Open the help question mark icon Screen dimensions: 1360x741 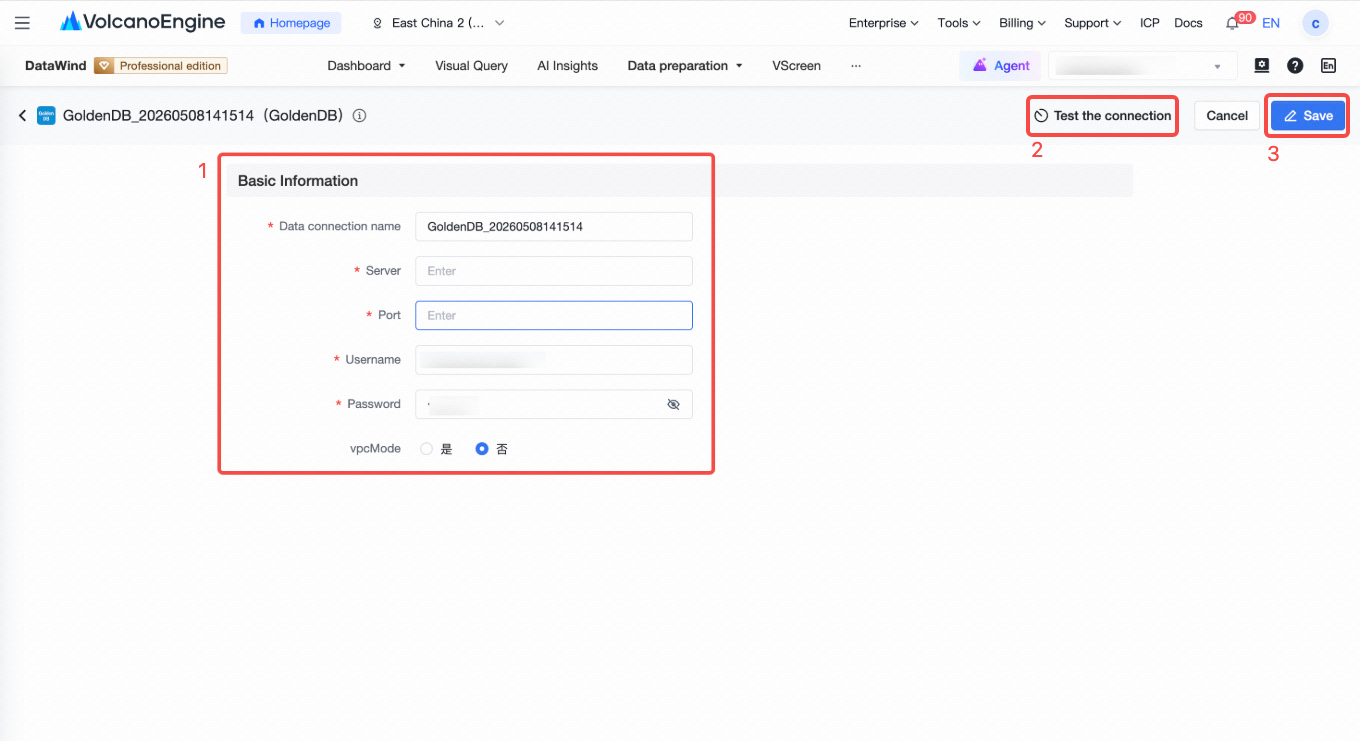click(1295, 66)
